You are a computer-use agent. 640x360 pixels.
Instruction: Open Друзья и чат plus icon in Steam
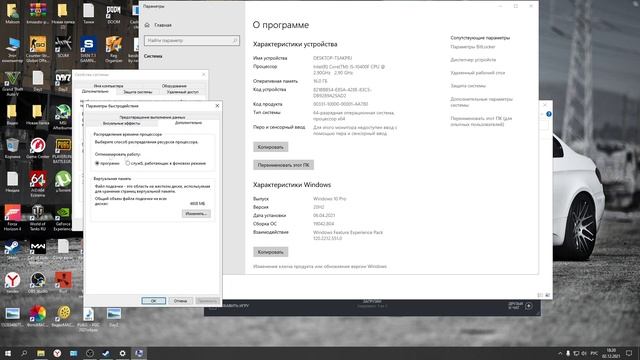point(529,306)
